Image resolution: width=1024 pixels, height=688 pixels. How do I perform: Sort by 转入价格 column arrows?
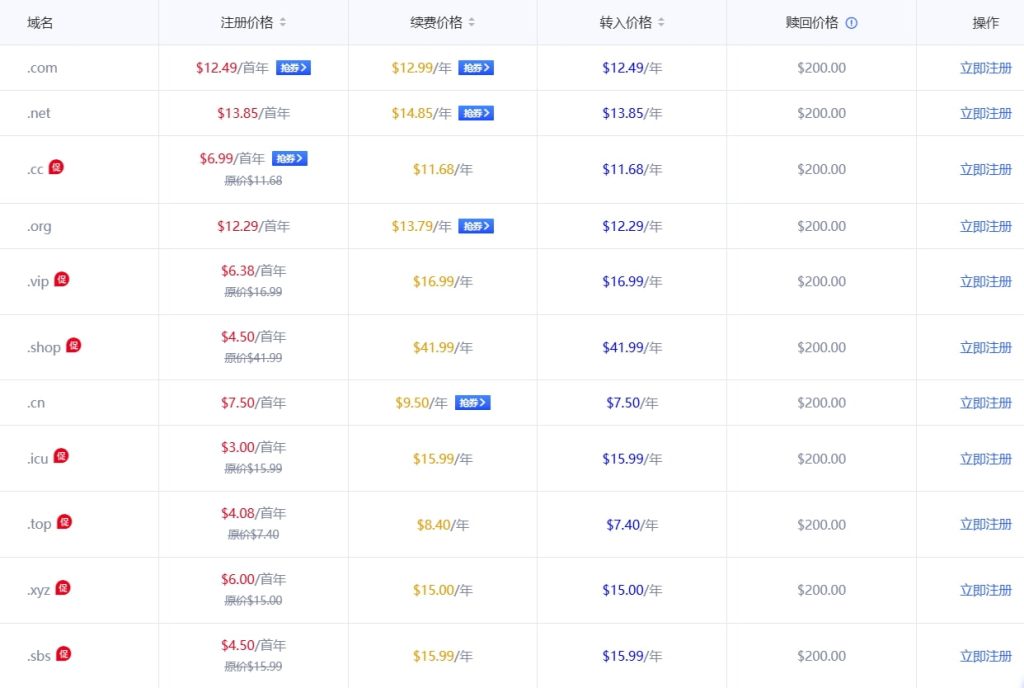pyautogui.click(x=661, y=23)
